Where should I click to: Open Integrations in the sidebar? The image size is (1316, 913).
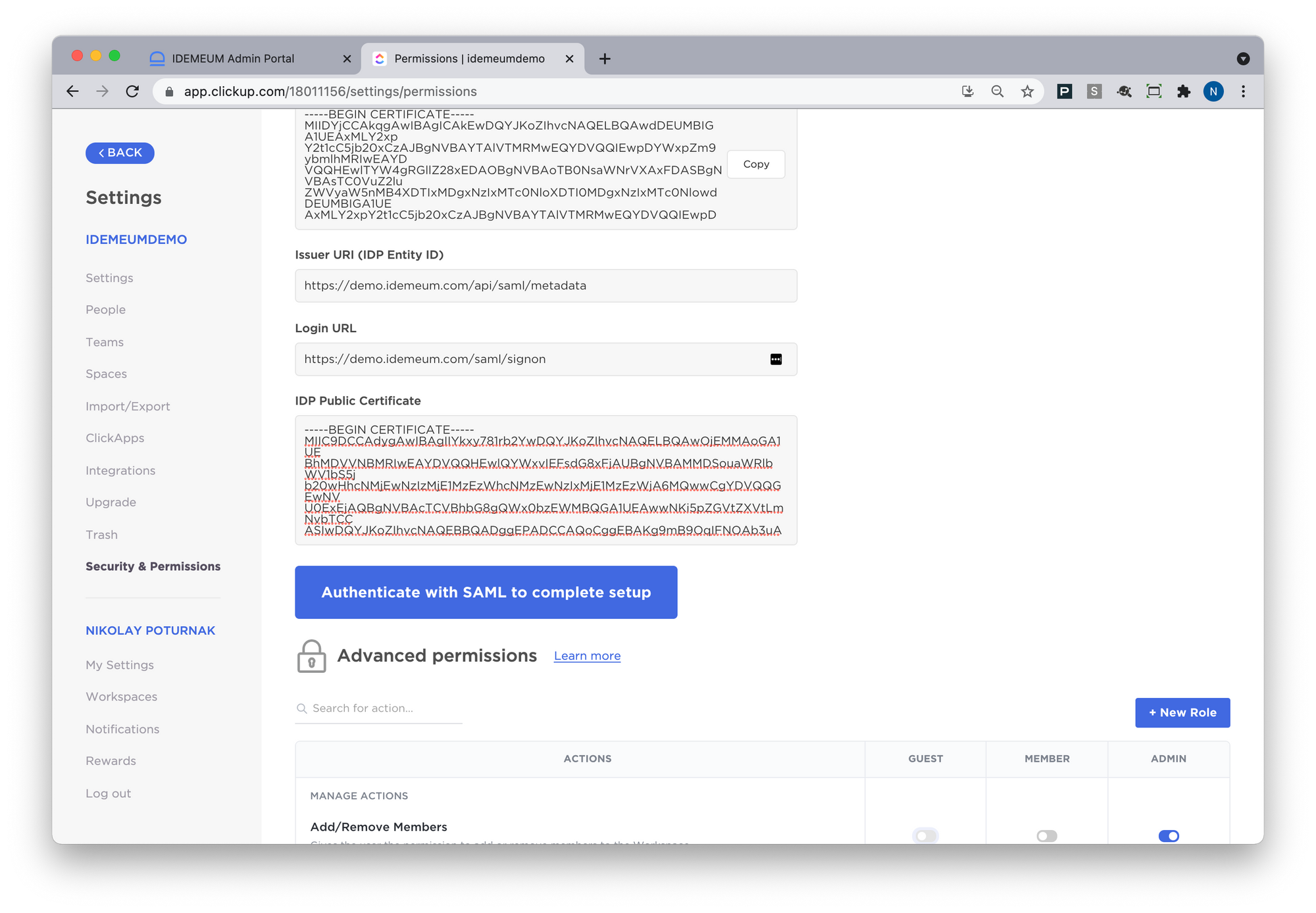pyautogui.click(x=120, y=470)
